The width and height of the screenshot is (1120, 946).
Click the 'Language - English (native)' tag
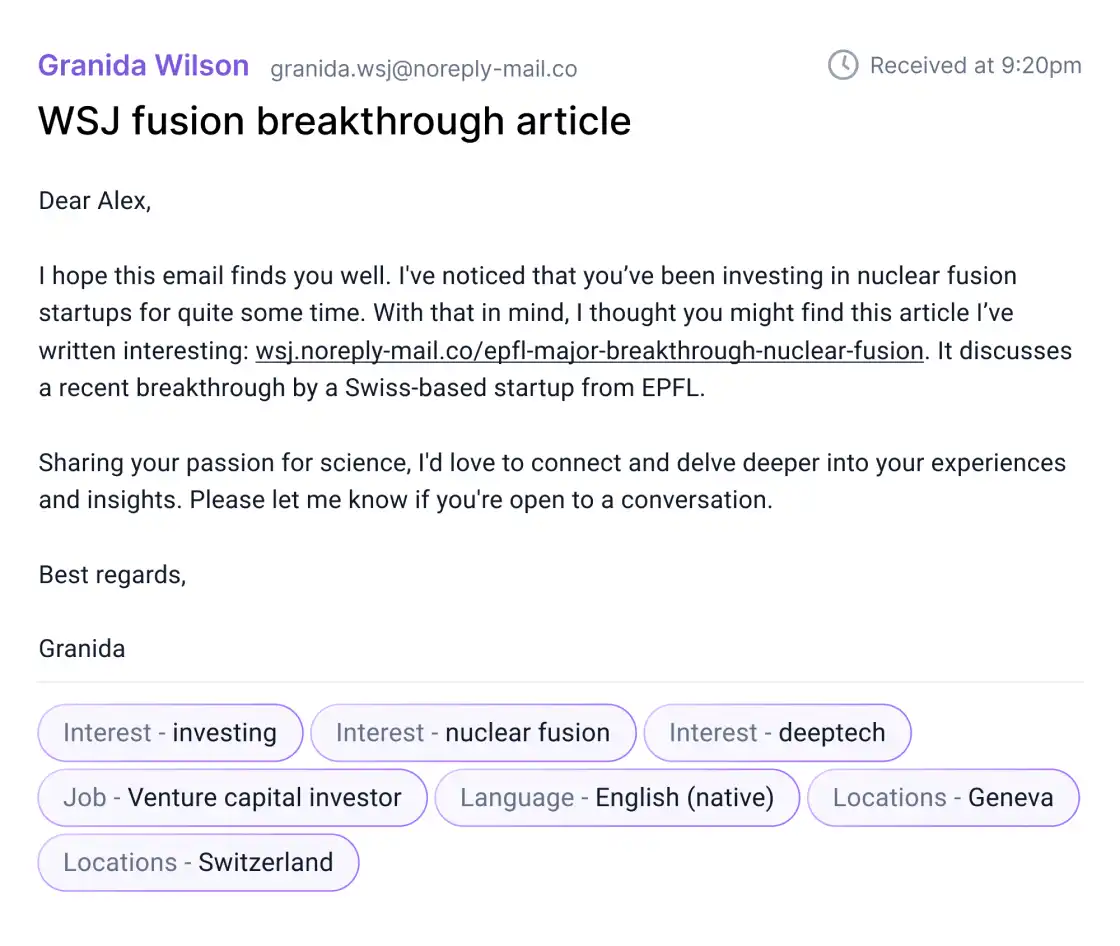(x=617, y=798)
